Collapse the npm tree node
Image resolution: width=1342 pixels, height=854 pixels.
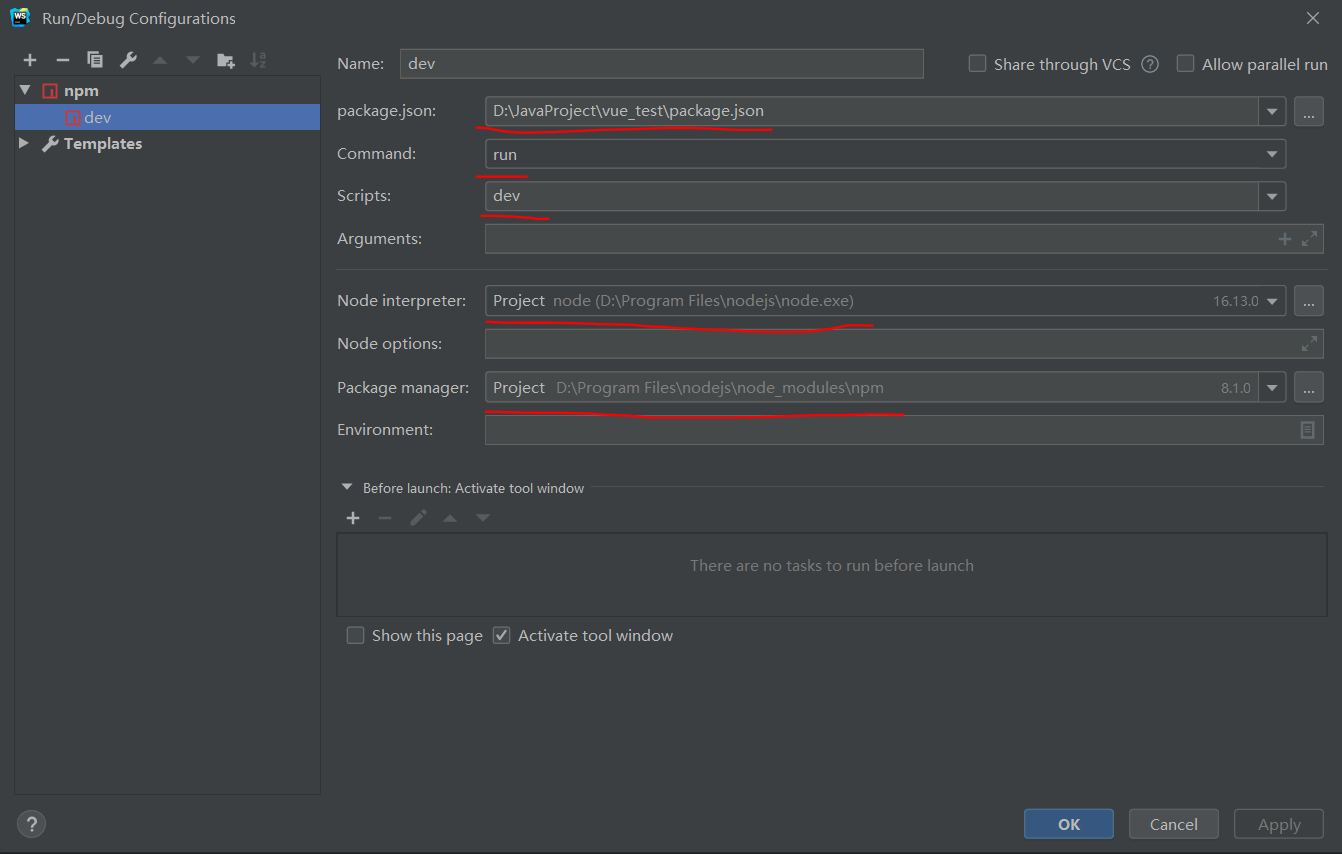[25, 90]
